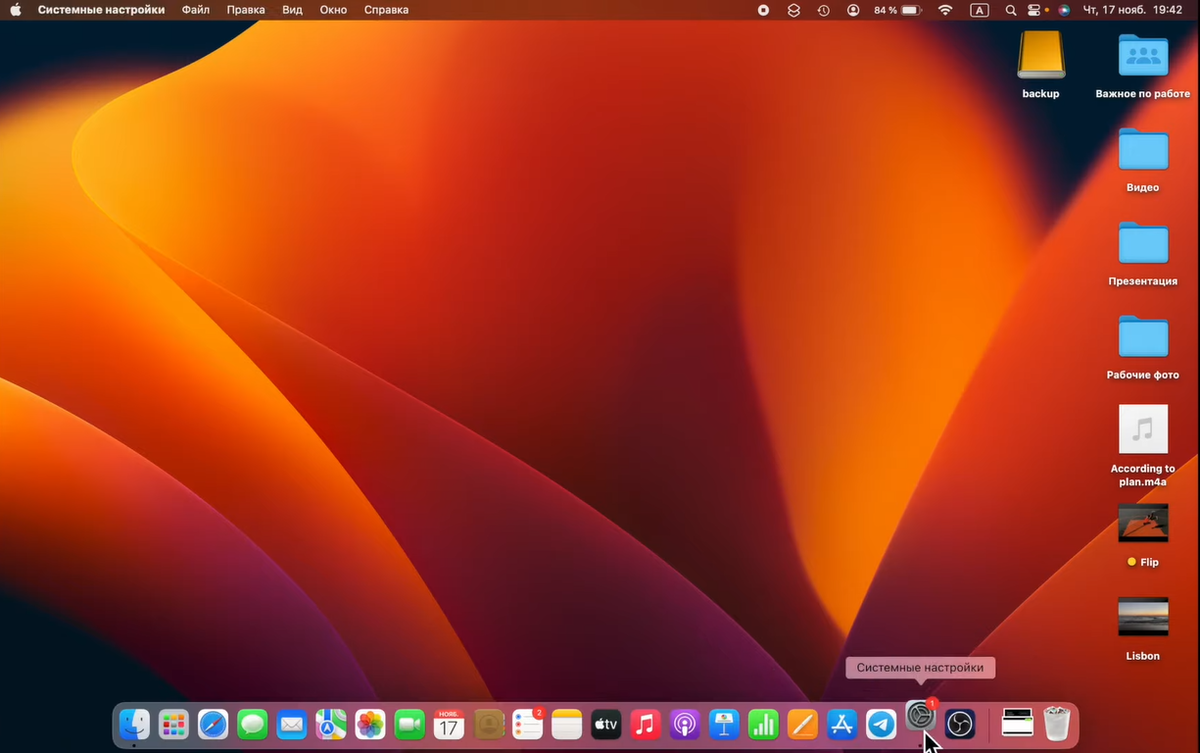The width and height of the screenshot is (1200, 753).
Task: Open the Mail app in Dock
Action: point(292,724)
